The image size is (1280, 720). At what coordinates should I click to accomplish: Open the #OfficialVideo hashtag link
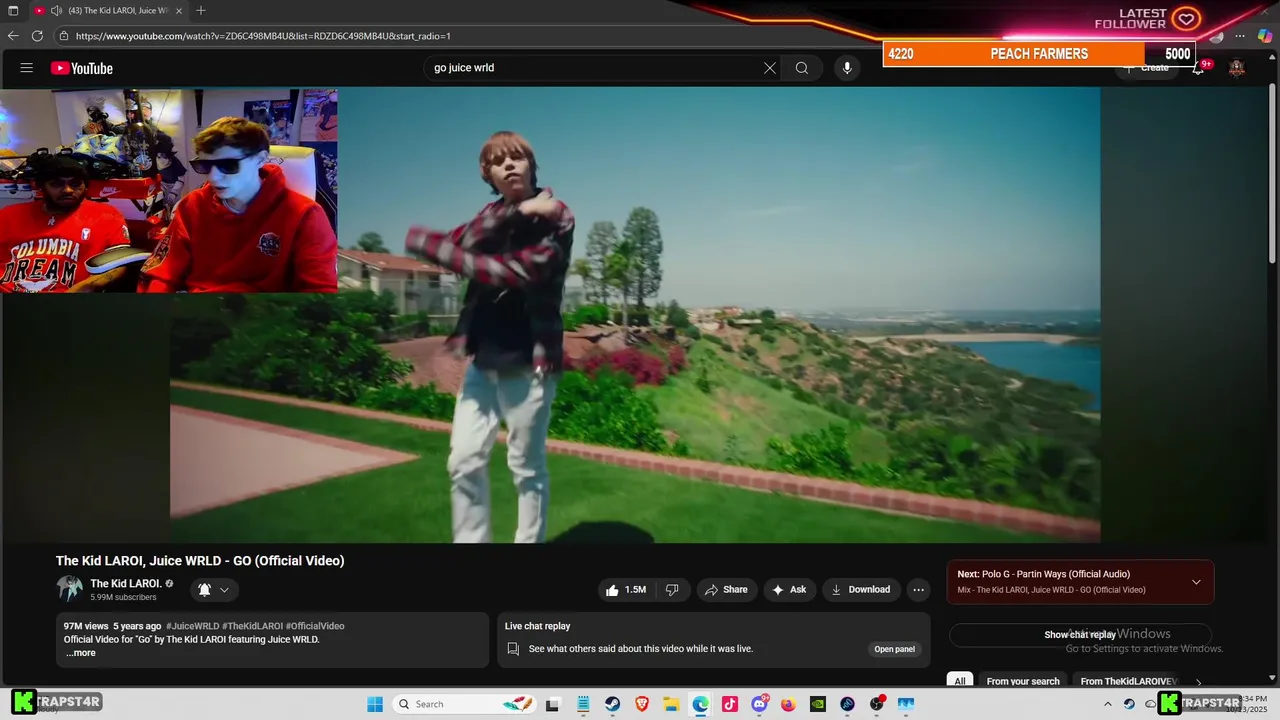(x=315, y=626)
